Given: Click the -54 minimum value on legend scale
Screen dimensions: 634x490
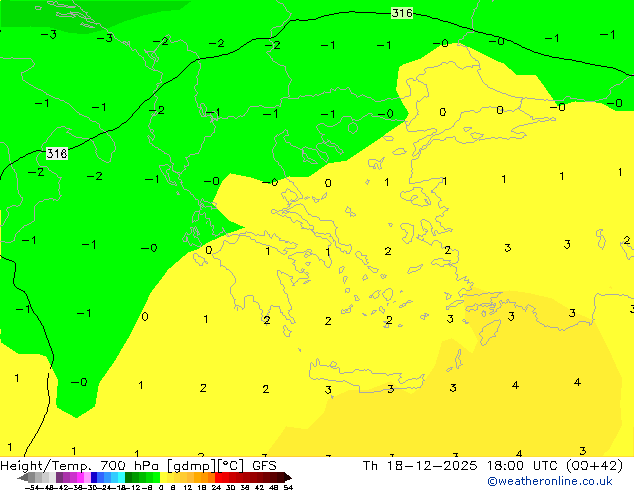Looking at the screenshot, I should 32,487.
